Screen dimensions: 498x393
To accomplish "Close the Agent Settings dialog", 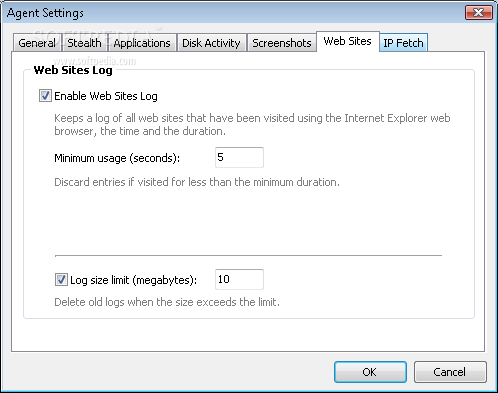I will click(x=479, y=13).
